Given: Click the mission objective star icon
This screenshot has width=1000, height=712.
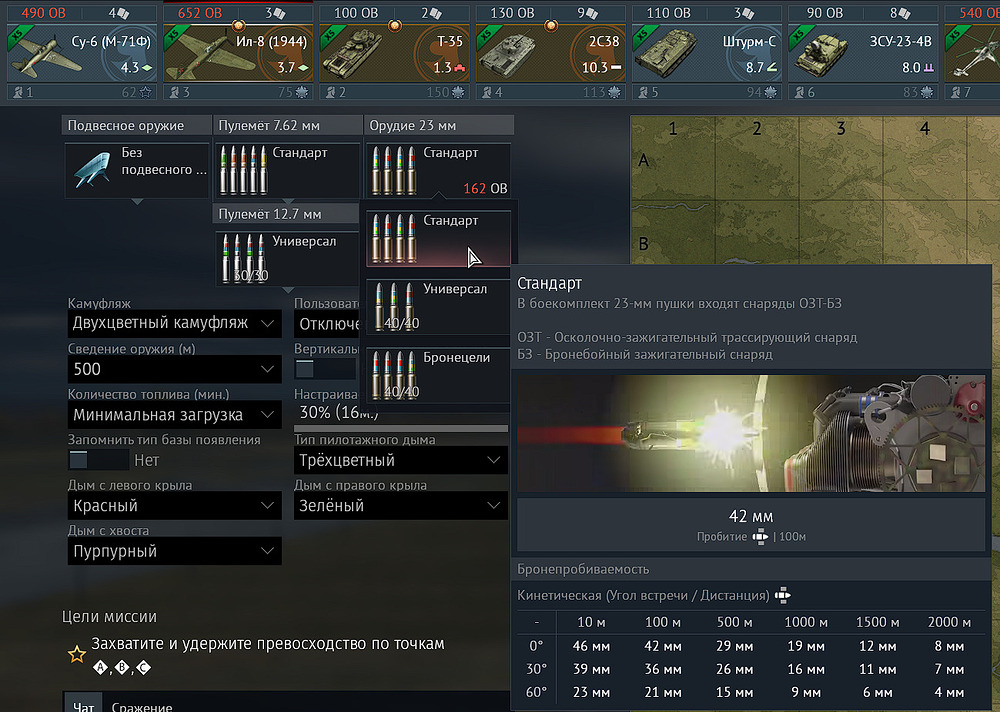Looking at the screenshot, I should pos(77,654).
